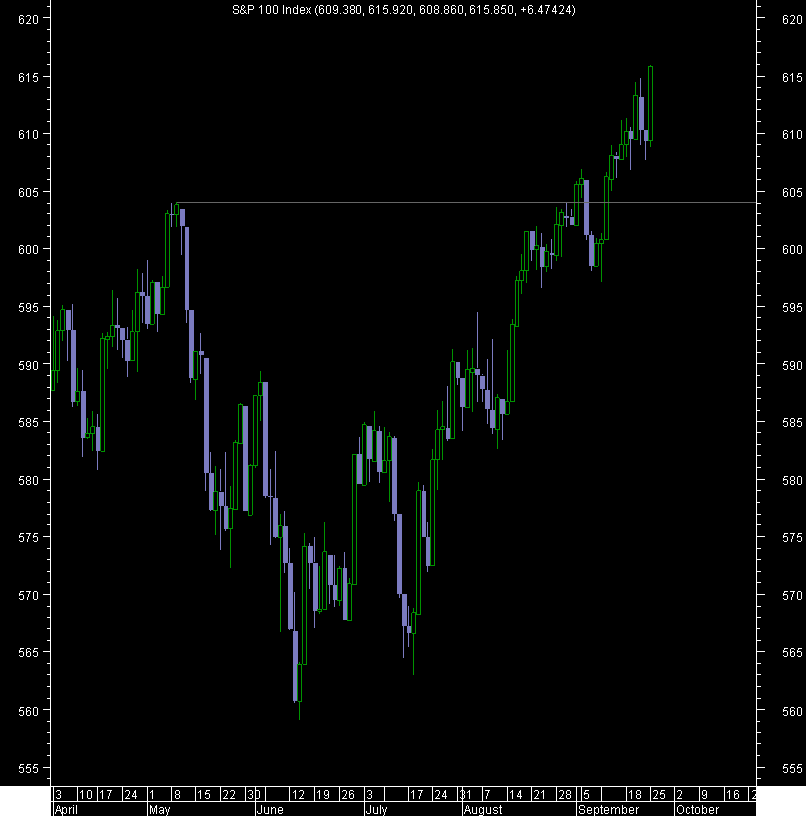The height and width of the screenshot is (816, 806).
Task: Pick the 600 label on left price axis
Action: coord(29,250)
